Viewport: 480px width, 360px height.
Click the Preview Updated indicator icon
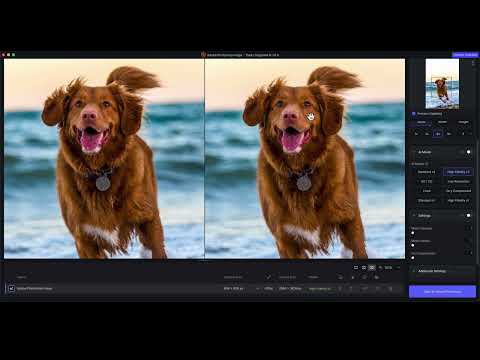[x=414, y=114]
